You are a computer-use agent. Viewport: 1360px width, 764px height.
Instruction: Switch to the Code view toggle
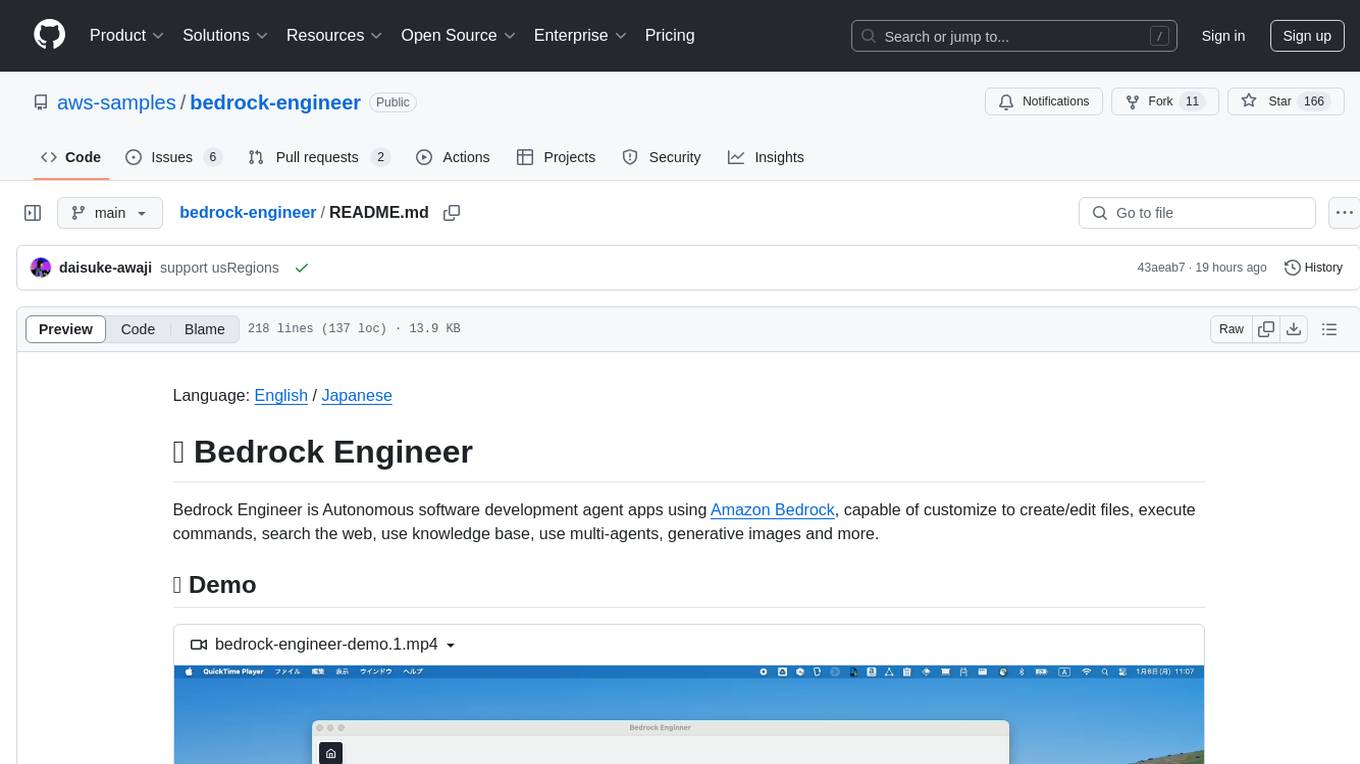(x=138, y=329)
